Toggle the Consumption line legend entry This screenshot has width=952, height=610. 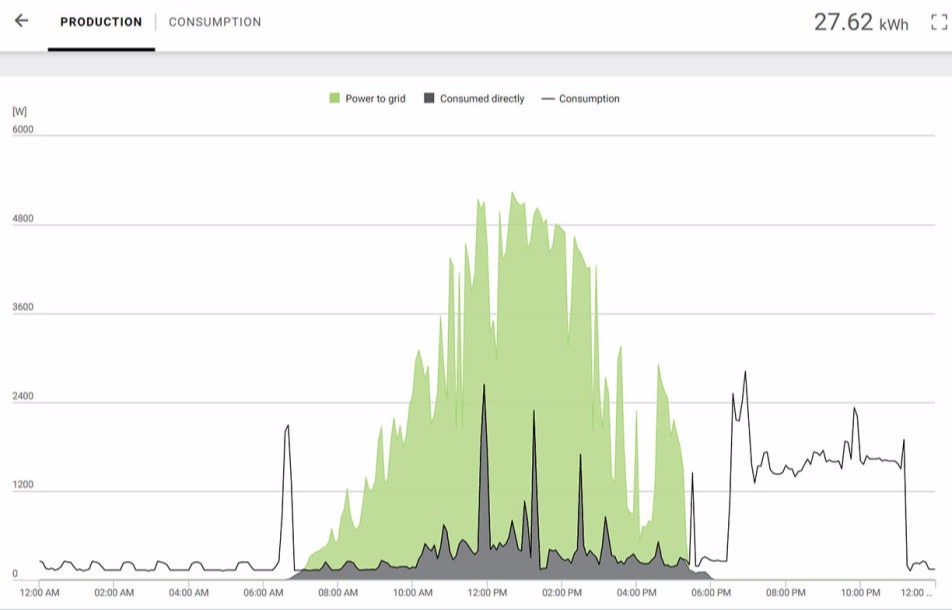[x=580, y=98]
